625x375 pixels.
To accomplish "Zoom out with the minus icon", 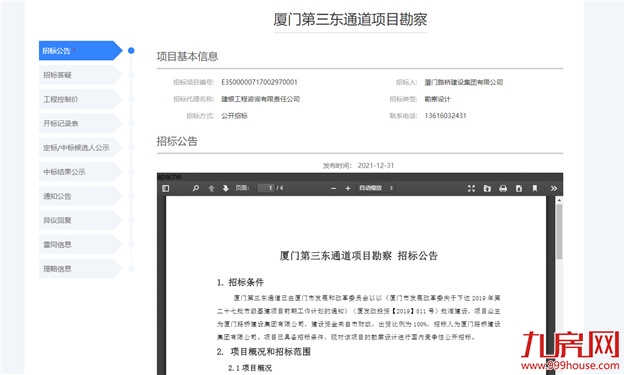I will tap(334, 188).
